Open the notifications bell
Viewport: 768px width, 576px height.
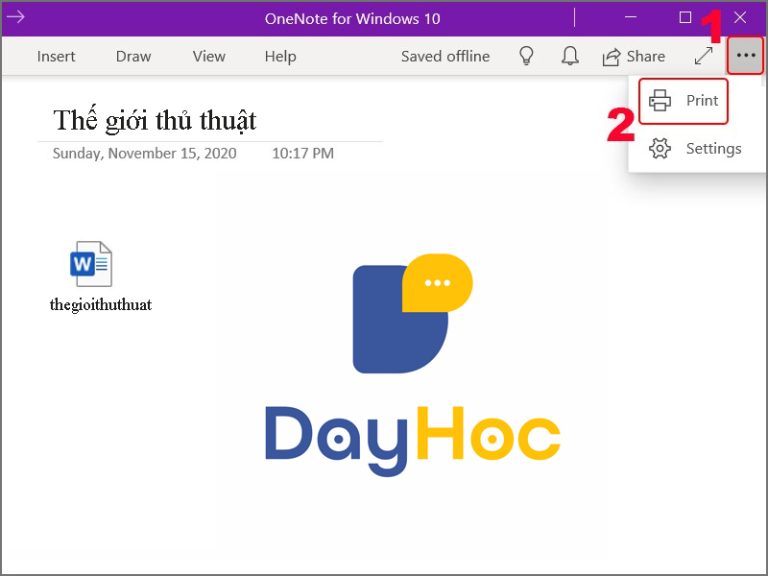click(570, 56)
